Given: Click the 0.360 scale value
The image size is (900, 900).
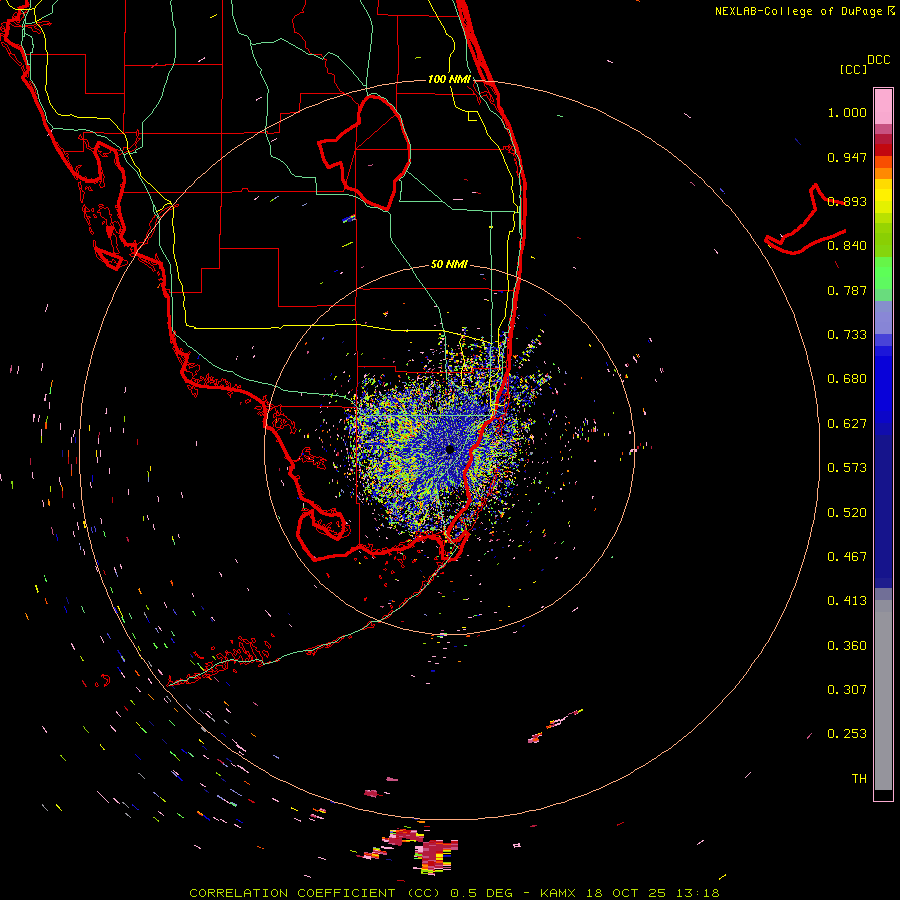Looking at the screenshot, I should pos(847,645).
